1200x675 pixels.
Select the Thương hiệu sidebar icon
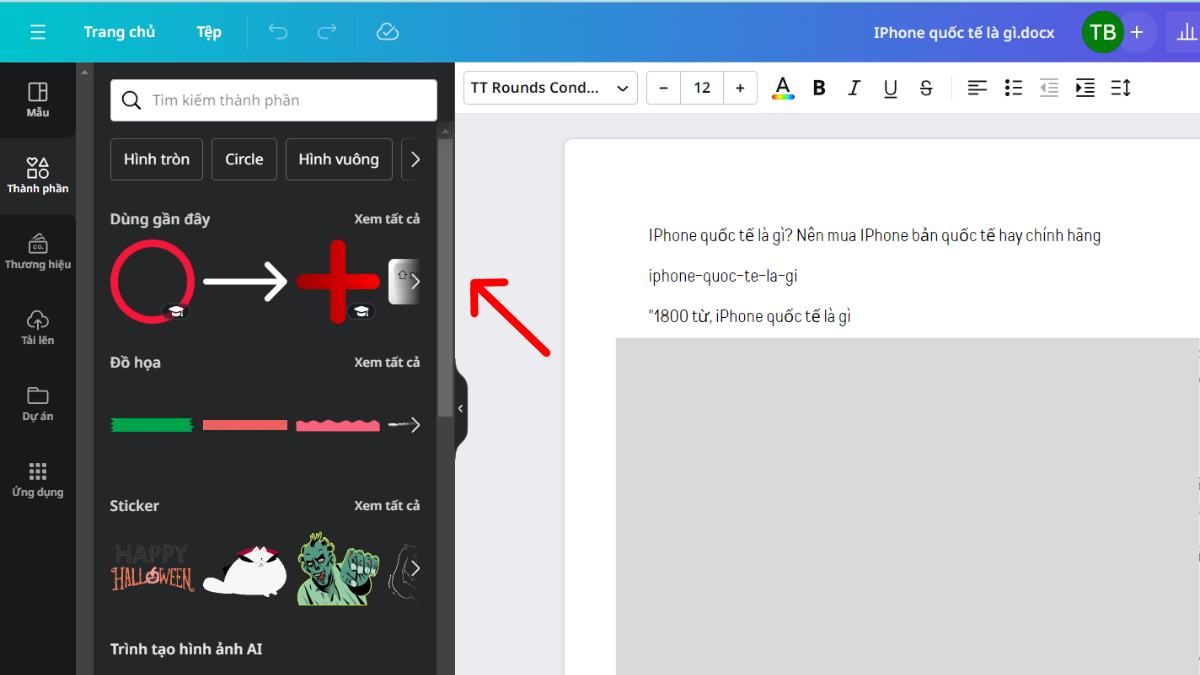point(38,250)
